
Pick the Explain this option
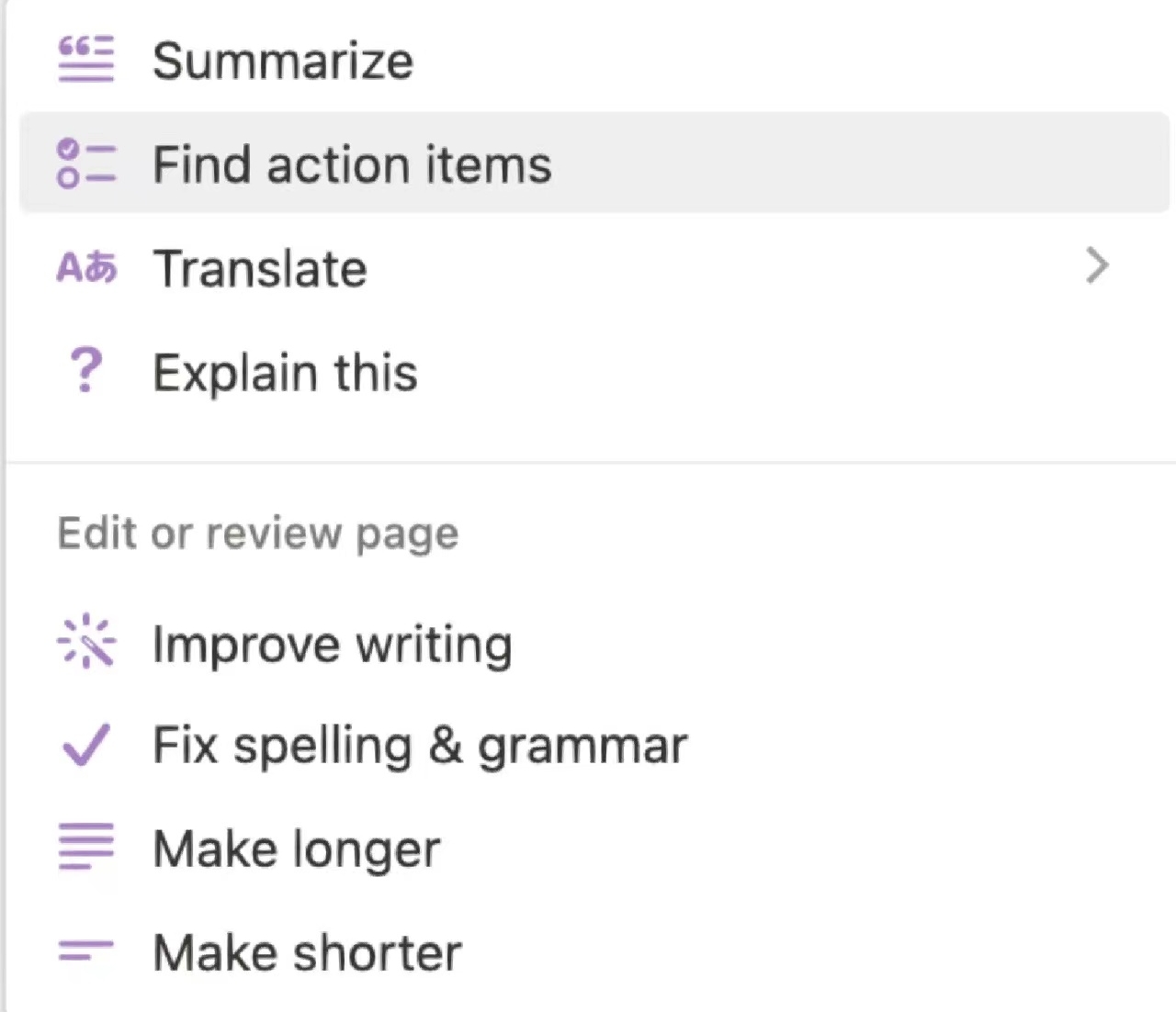[x=285, y=373]
